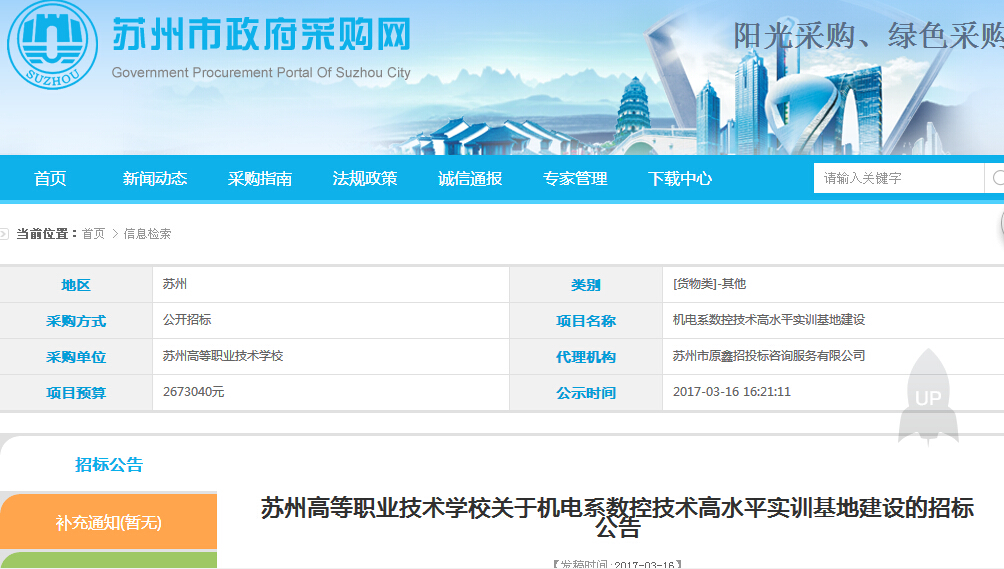Click the 苏州 region value
This screenshot has width=1004, height=569.
(175, 284)
